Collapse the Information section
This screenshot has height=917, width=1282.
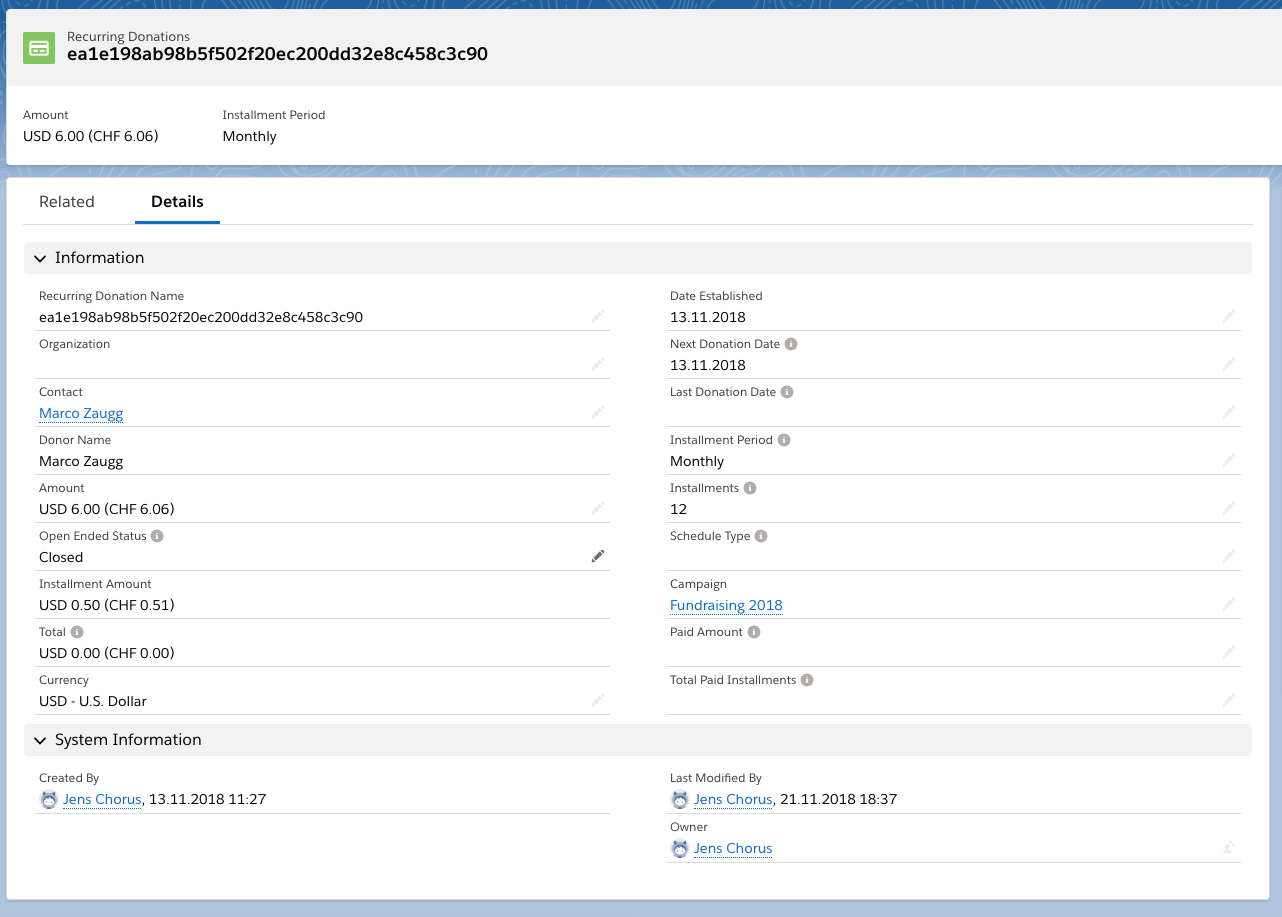tap(40, 258)
